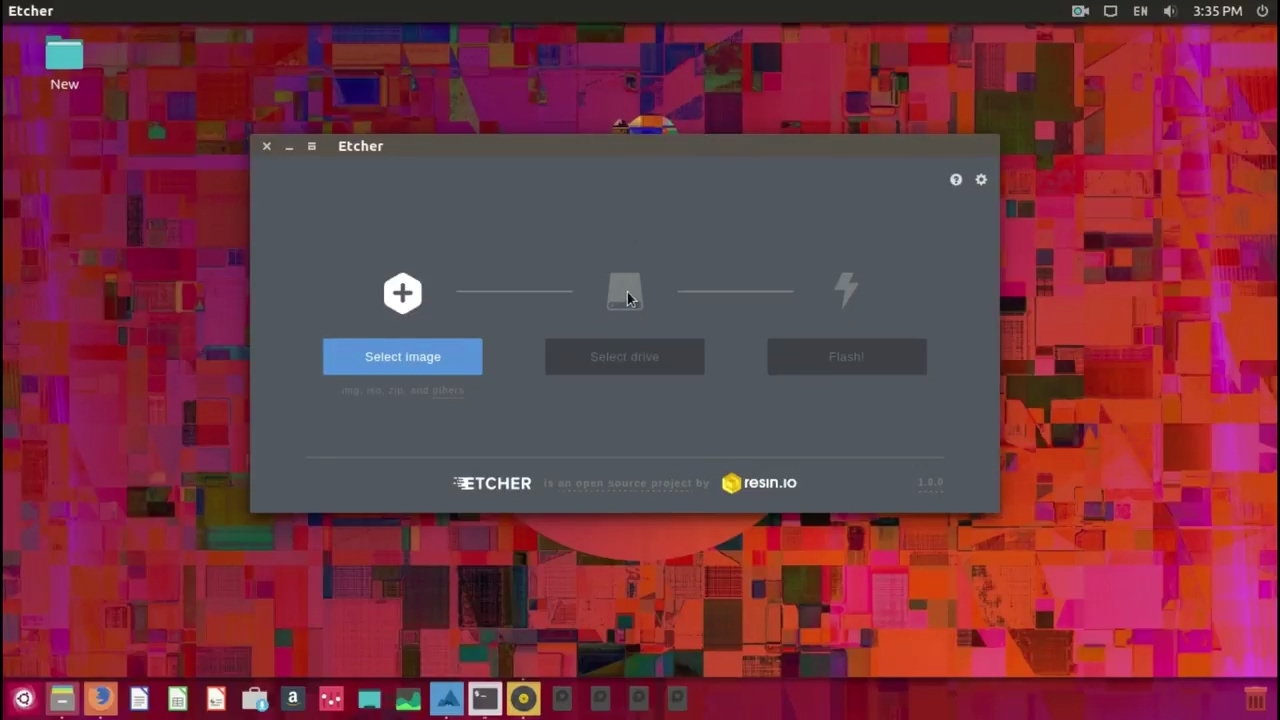Image resolution: width=1280 pixels, height=720 pixels.
Task: Open the Trash in the dock
Action: 1255,699
